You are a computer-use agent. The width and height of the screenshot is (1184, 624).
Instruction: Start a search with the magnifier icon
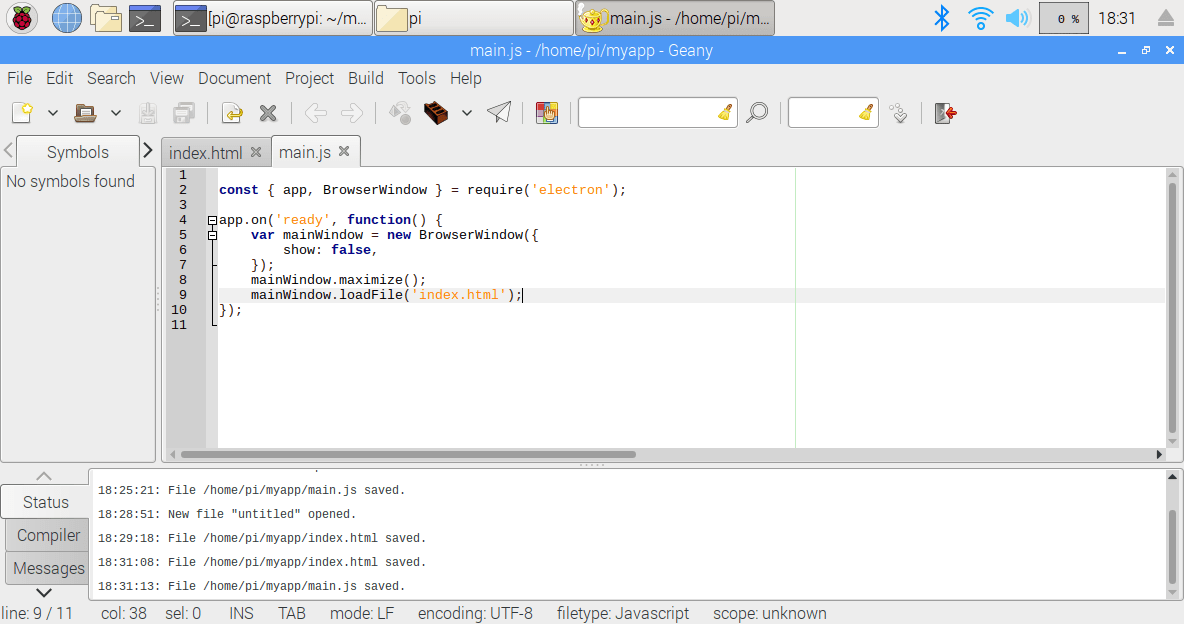pos(757,112)
